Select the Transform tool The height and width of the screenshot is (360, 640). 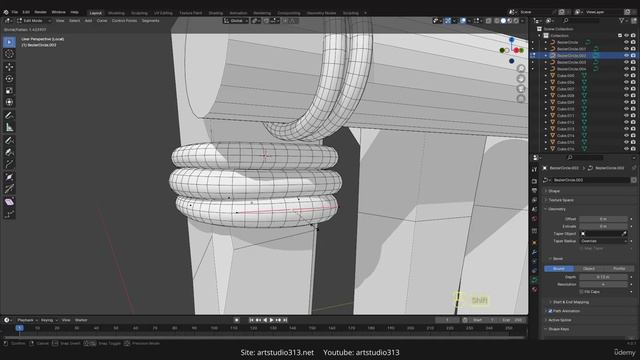click(9, 102)
